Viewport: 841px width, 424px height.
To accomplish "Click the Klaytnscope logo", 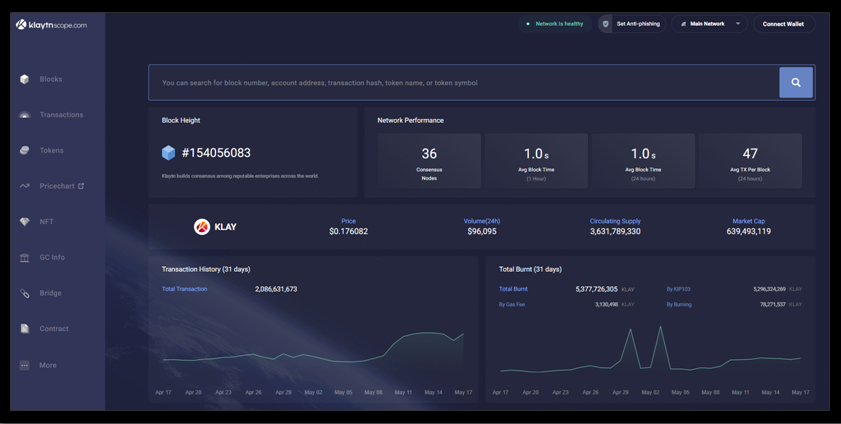I will 51,25.
